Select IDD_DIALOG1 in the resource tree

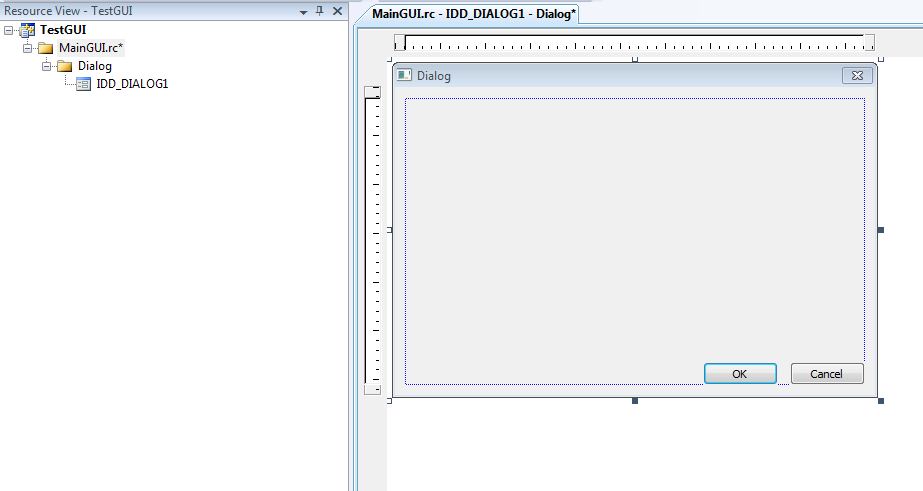coord(132,84)
